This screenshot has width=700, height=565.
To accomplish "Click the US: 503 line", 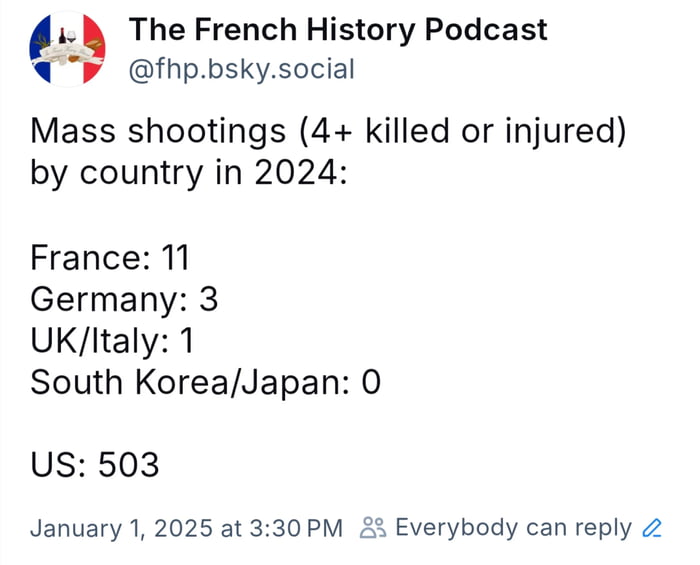I will 95,465.
